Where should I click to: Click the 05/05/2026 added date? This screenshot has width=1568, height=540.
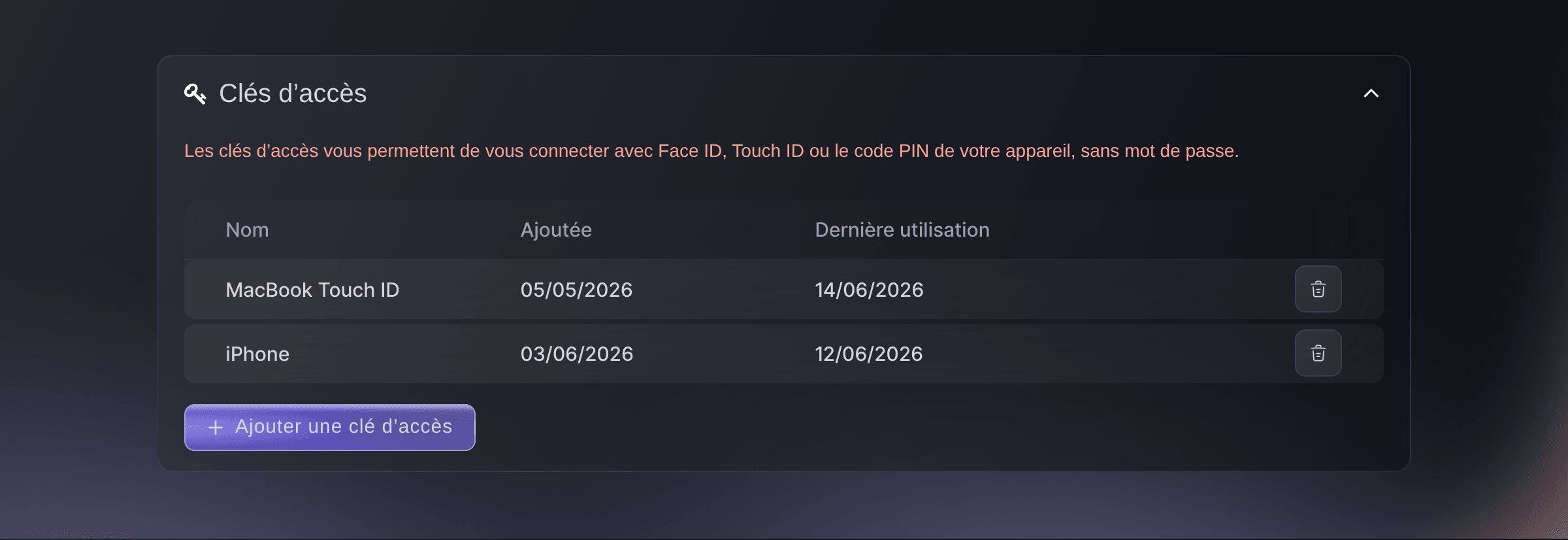(x=576, y=290)
